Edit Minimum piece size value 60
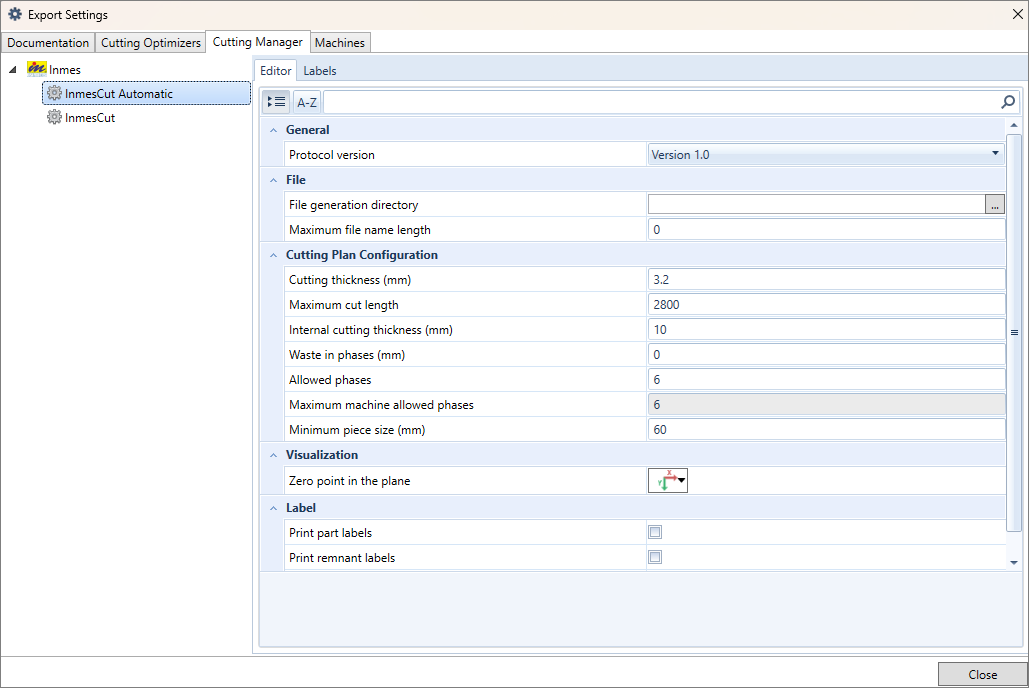The height and width of the screenshot is (688, 1029). click(x=826, y=429)
